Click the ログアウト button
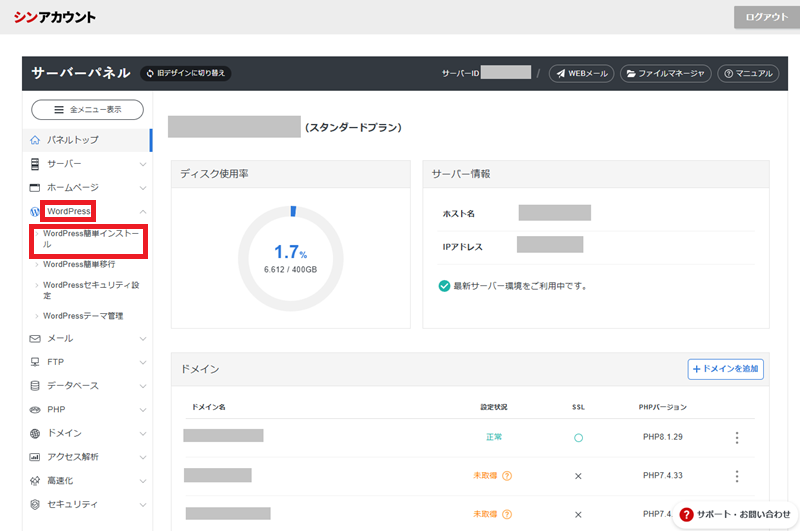The height and width of the screenshot is (531, 800). pos(766,18)
